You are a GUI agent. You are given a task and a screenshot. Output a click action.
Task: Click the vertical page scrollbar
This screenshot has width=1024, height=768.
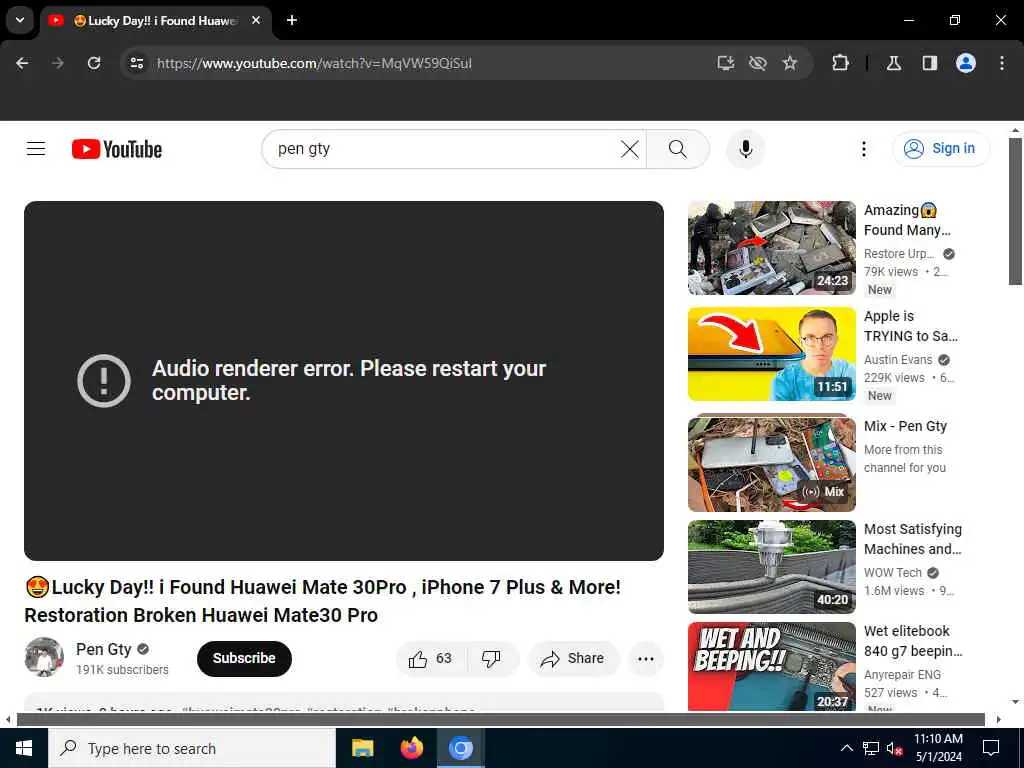[x=1015, y=211]
